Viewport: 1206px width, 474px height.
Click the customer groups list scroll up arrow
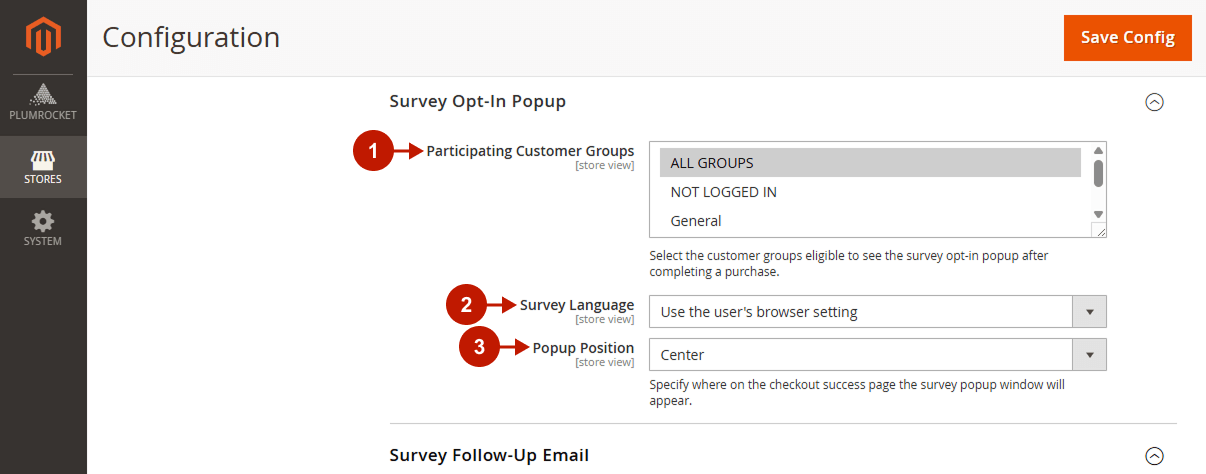(x=1098, y=150)
